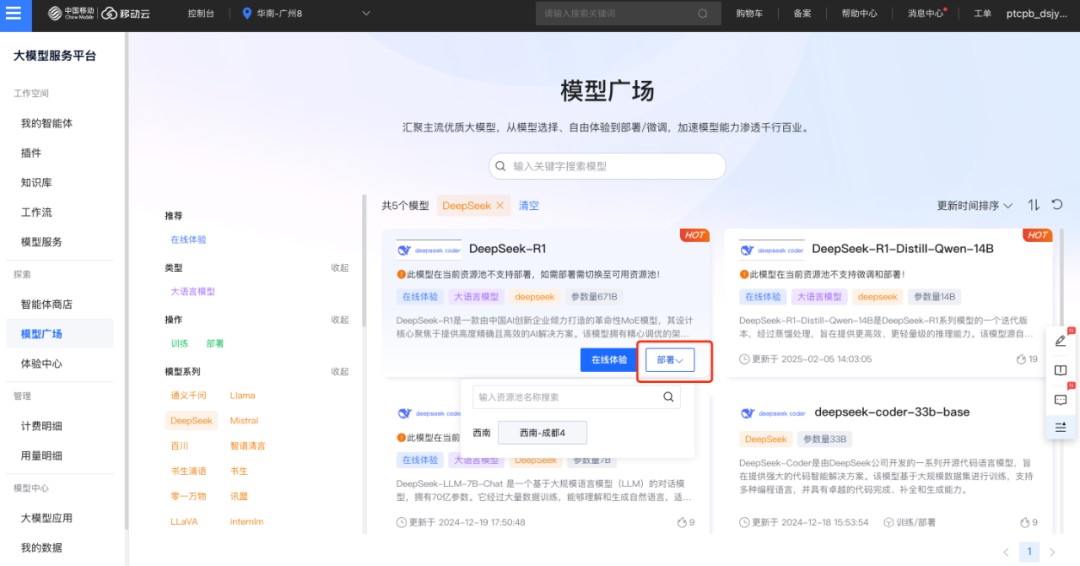
Task: Open 帮助中心 in the header
Action: 859,14
